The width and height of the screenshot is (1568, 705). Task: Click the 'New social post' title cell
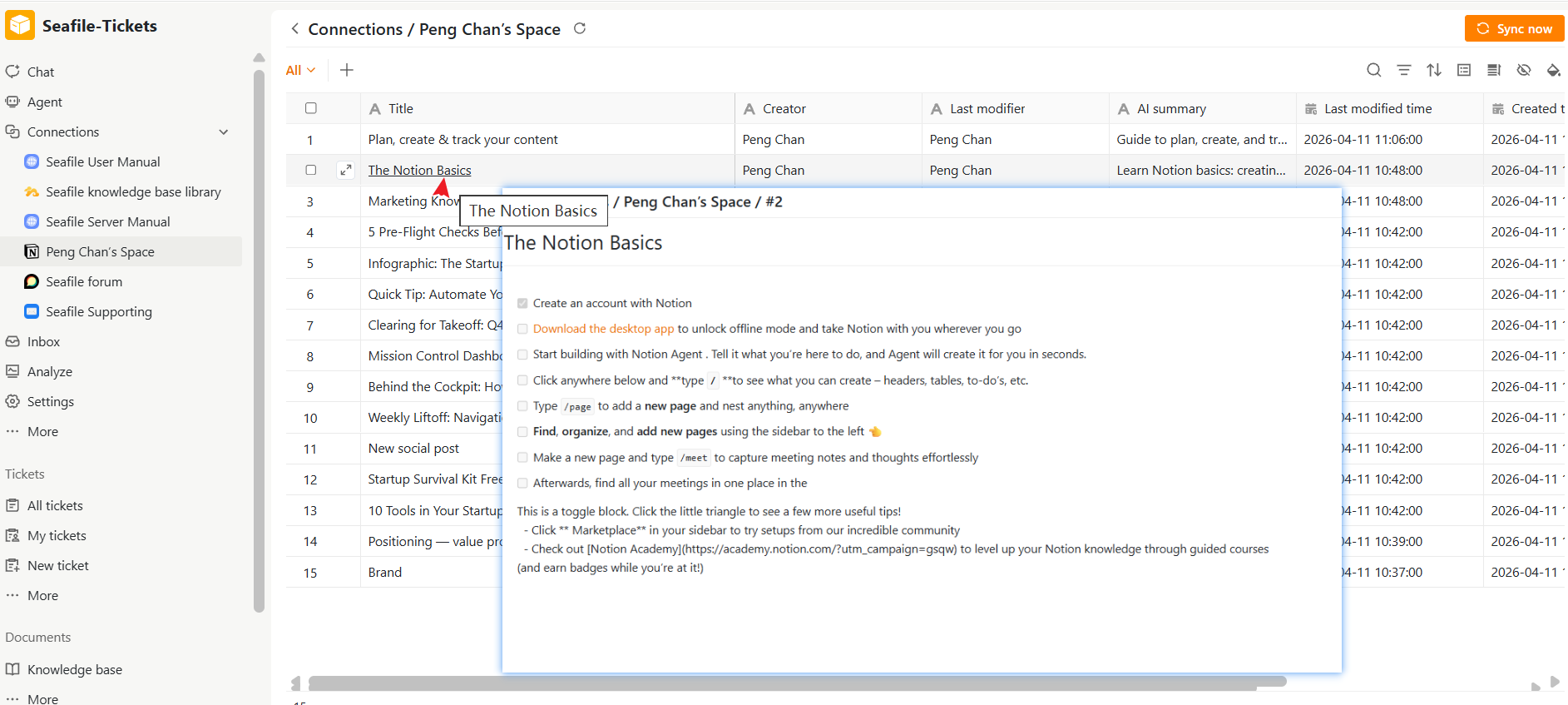pyautogui.click(x=413, y=449)
